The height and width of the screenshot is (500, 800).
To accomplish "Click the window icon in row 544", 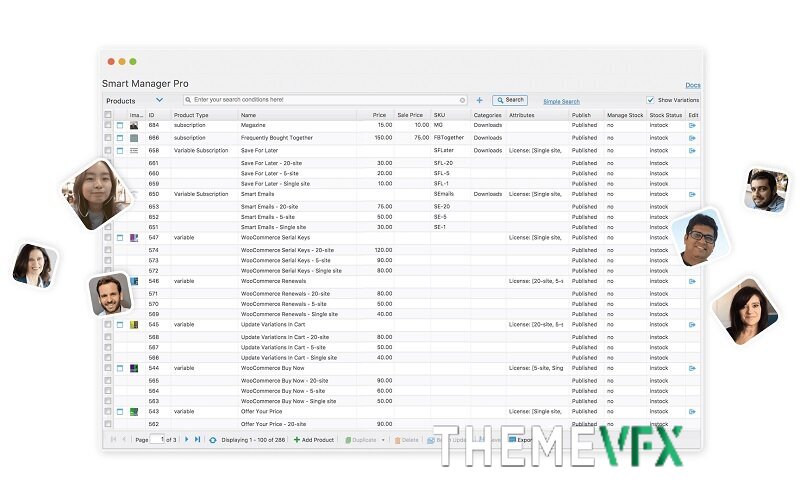I will (120, 368).
